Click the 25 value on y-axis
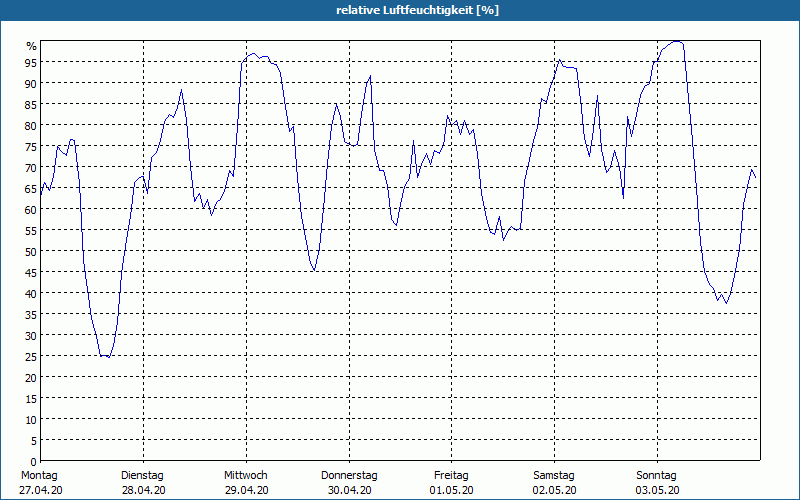 [x=31, y=357]
